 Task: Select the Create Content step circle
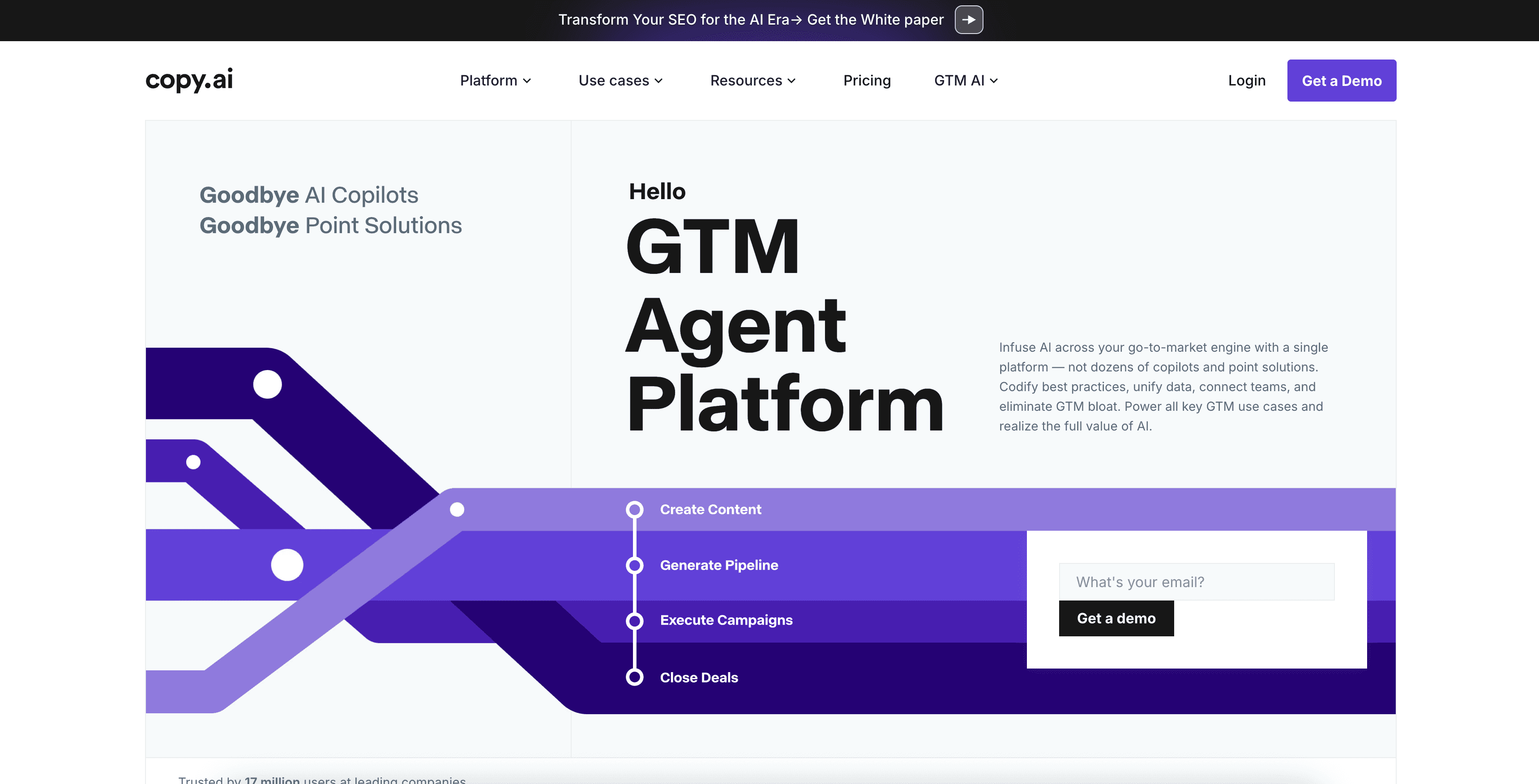(634, 509)
